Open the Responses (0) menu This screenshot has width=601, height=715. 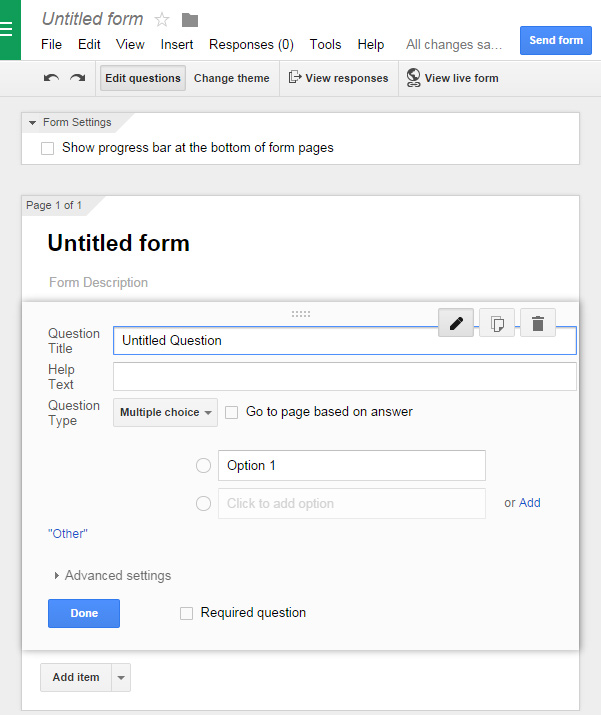point(251,45)
